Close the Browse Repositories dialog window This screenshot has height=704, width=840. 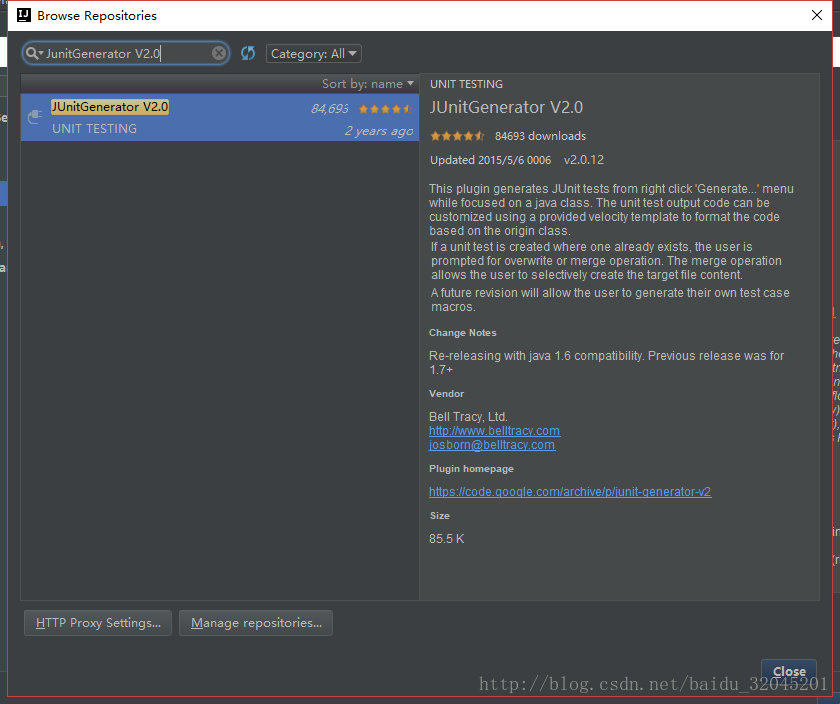pyautogui.click(x=816, y=15)
